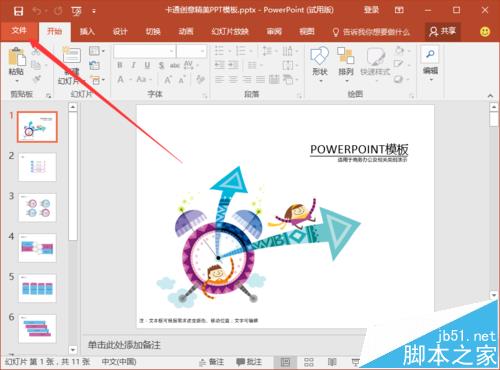The image size is (500, 370).
Task: Click the Increase List Level icon
Action: [x=233, y=65]
